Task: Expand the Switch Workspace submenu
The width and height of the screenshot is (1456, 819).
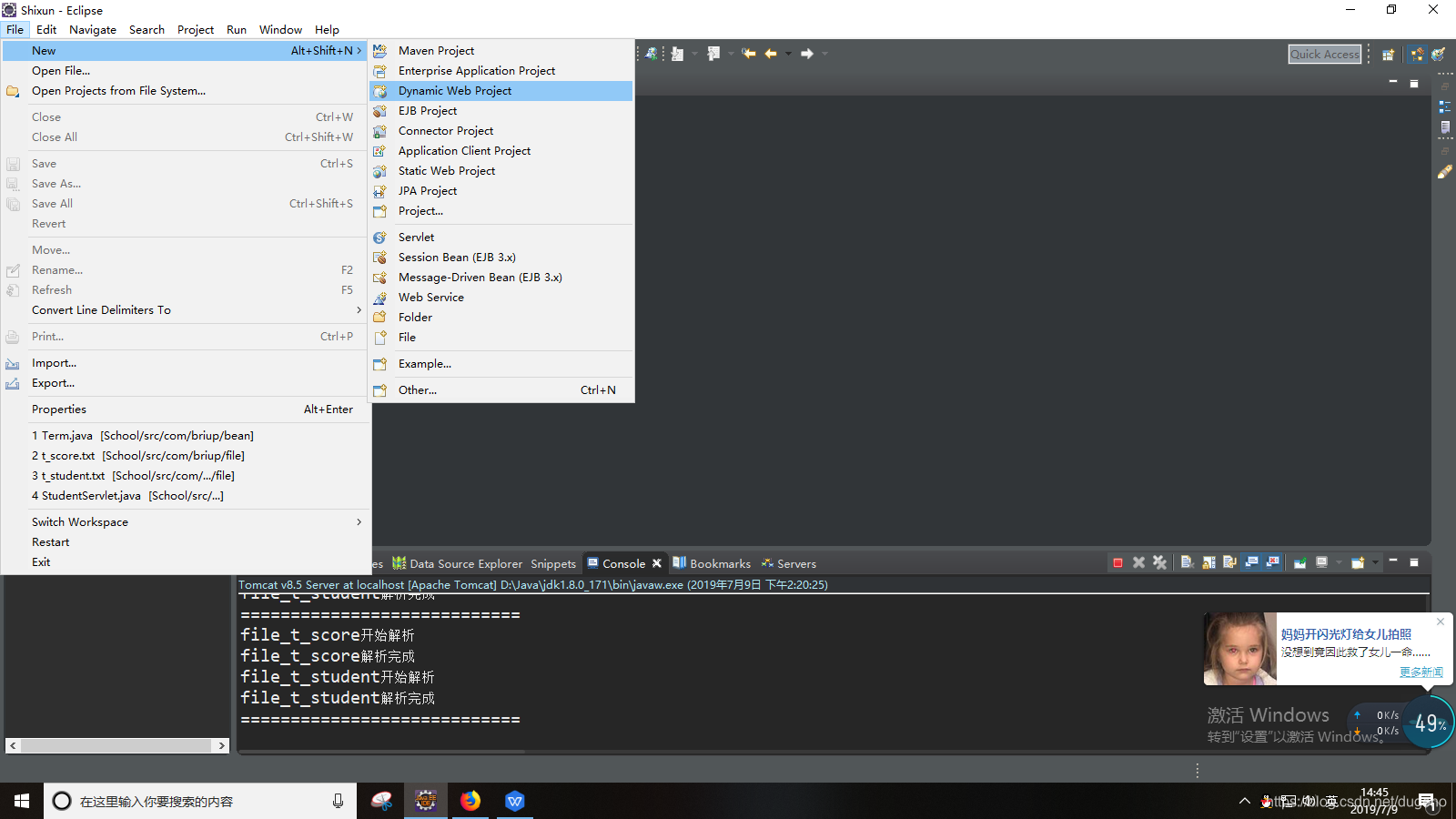Action: coord(185,522)
